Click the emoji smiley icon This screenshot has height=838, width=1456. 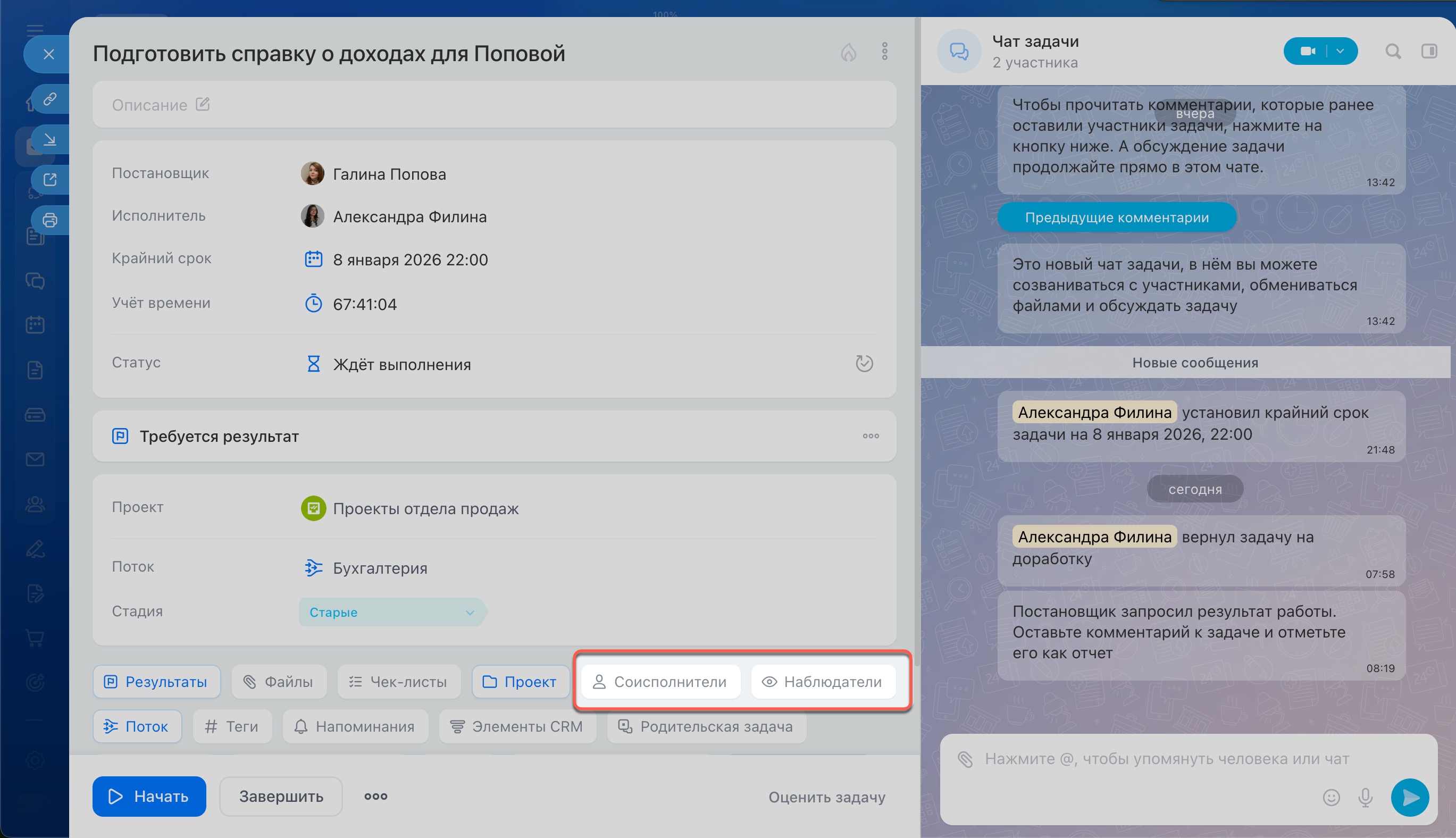[x=1331, y=797]
